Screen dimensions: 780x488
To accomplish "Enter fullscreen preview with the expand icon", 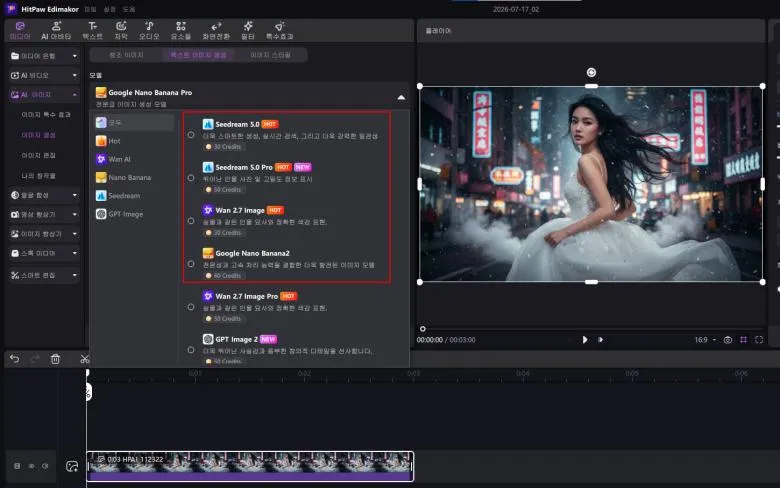I will click(x=759, y=340).
